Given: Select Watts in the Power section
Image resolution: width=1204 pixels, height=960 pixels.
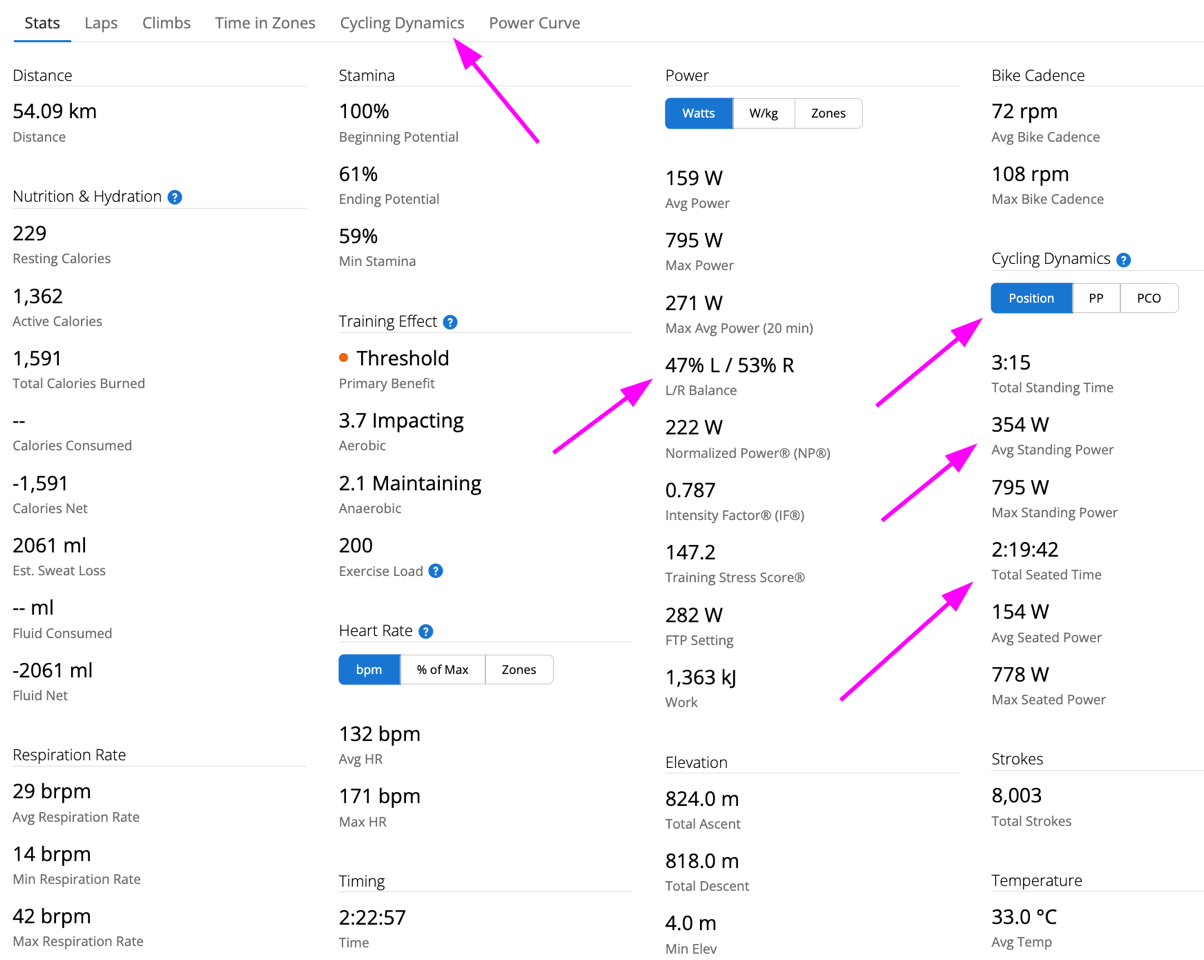Looking at the screenshot, I should (x=698, y=114).
